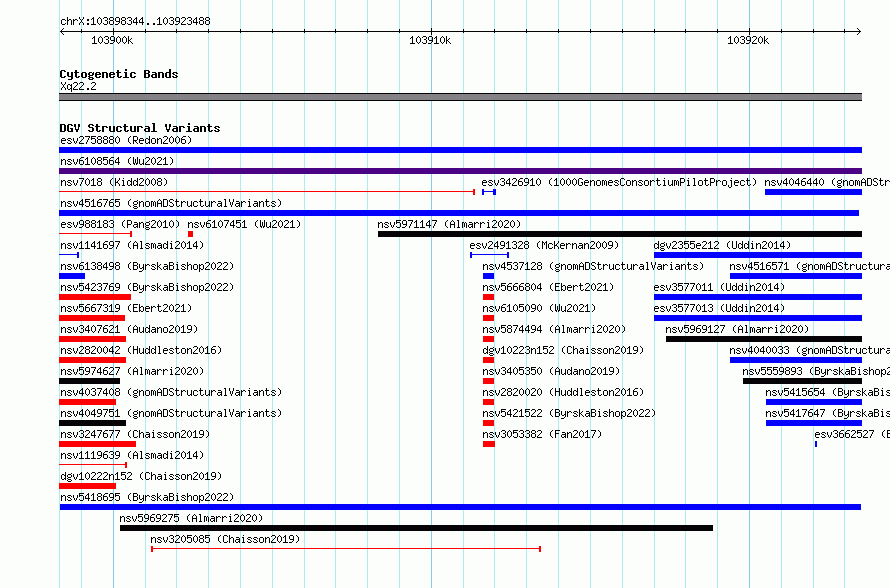
Task: Open the nsv4516765 (gnomADStructuralVariants) entry
Action: [x=171, y=203]
